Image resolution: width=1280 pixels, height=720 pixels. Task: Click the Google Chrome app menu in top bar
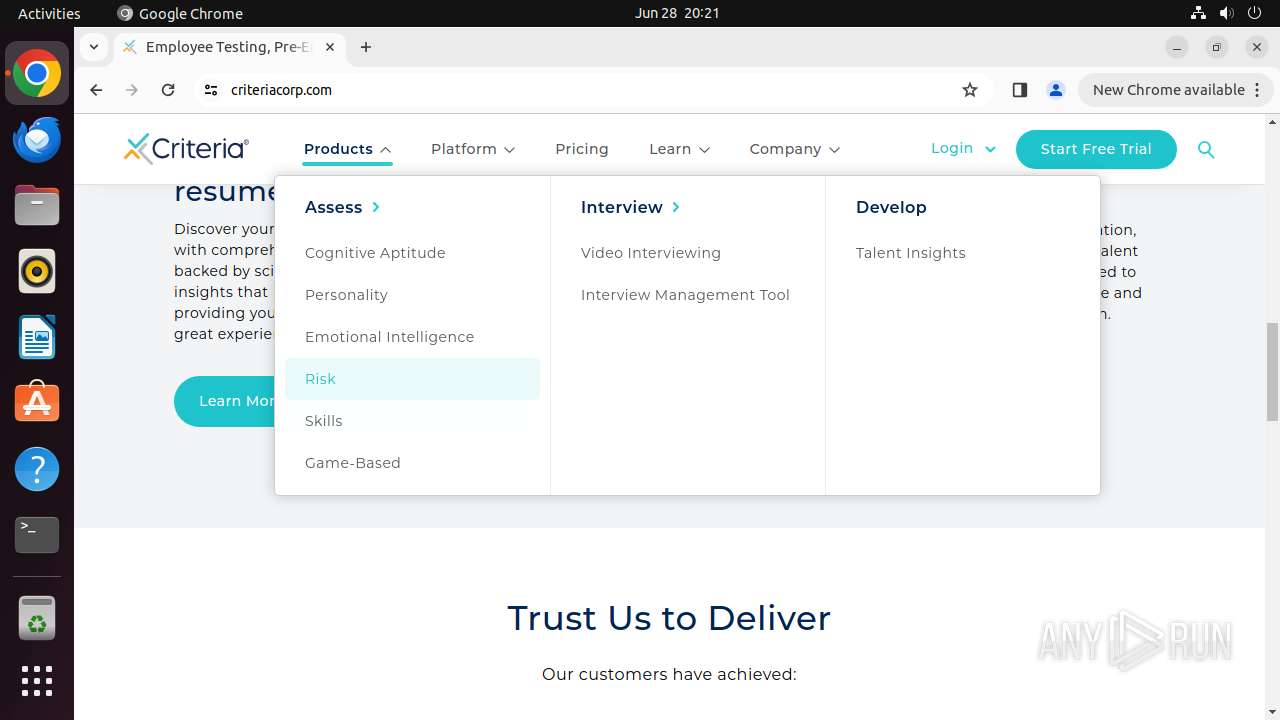point(180,13)
